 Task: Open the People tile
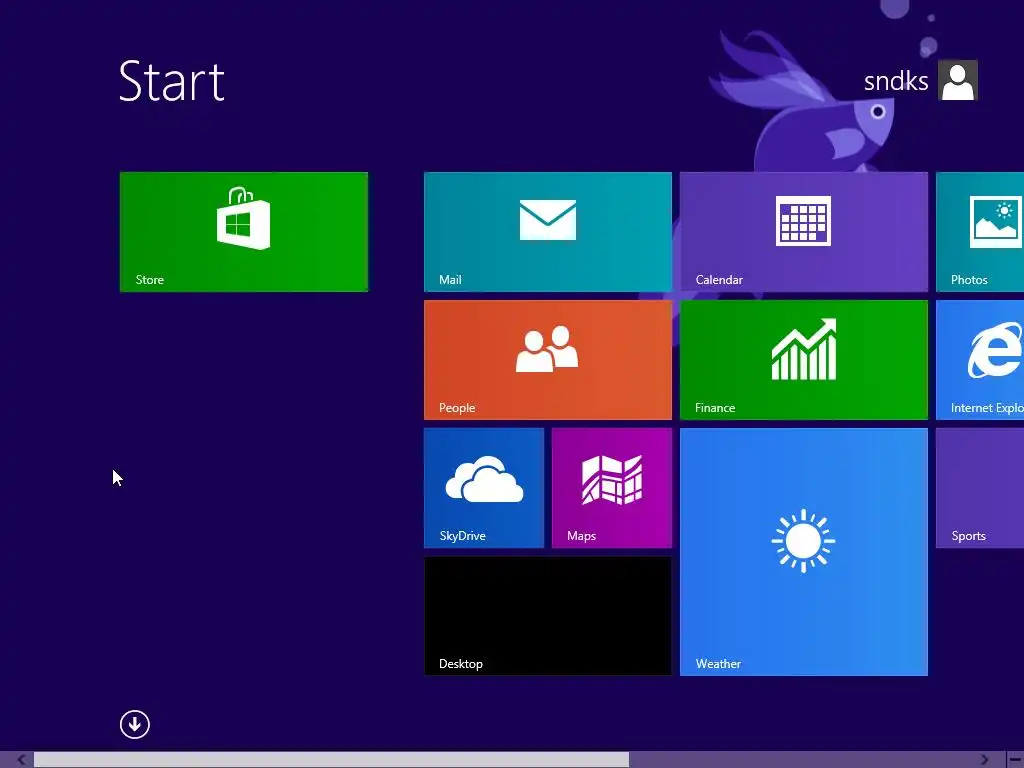point(547,360)
